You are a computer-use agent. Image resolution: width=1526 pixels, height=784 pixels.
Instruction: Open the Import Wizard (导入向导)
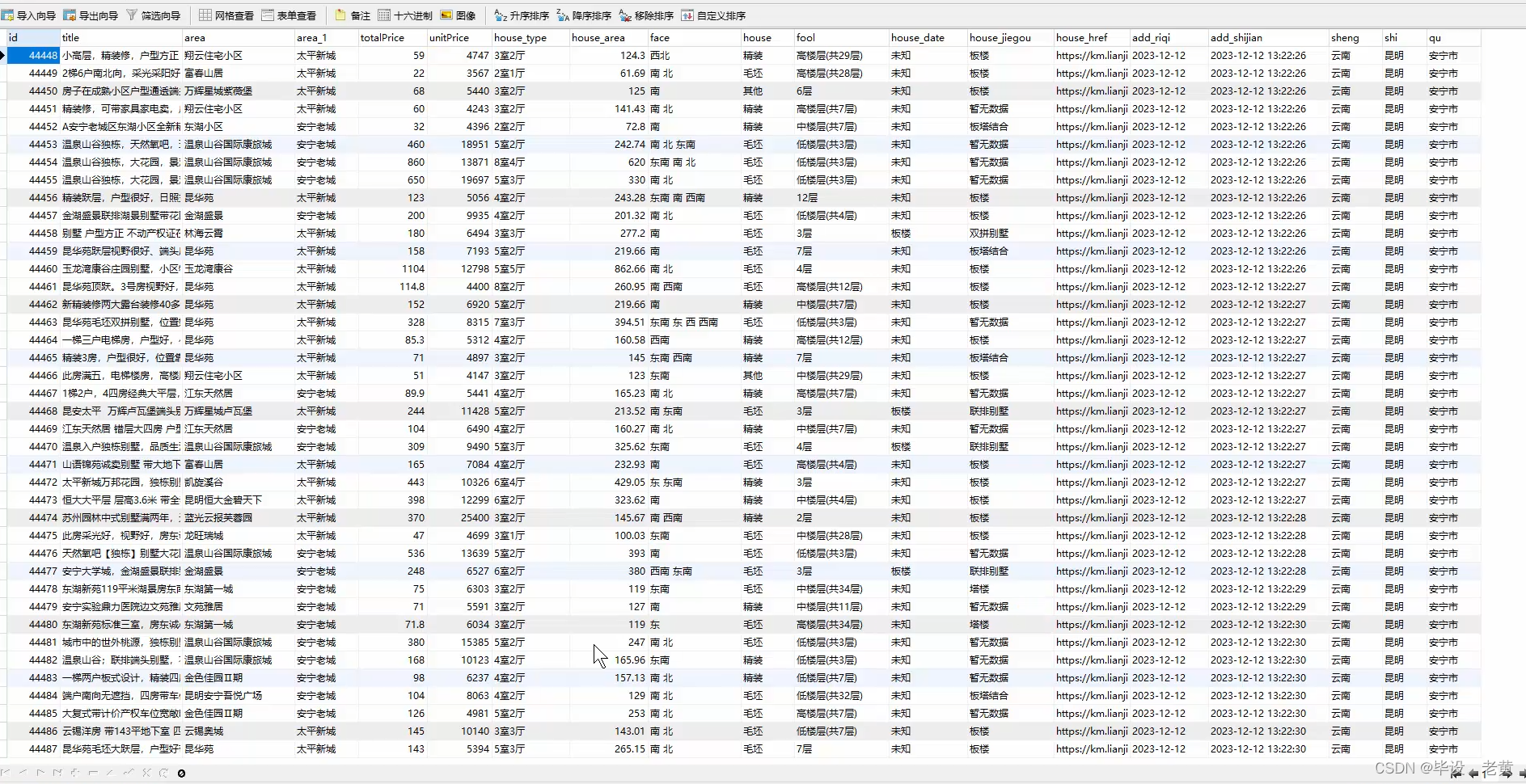click(28, 15)
